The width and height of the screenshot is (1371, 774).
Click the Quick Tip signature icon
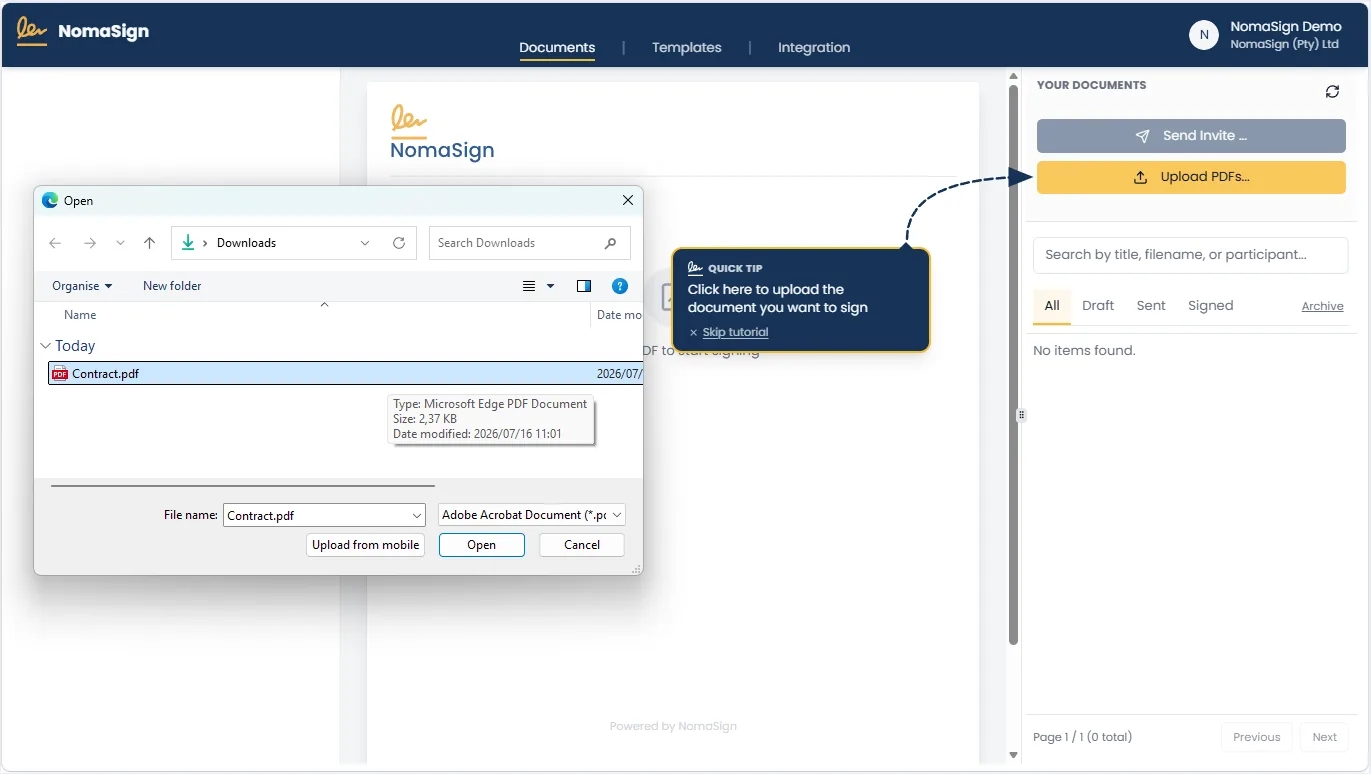point(695,268)
